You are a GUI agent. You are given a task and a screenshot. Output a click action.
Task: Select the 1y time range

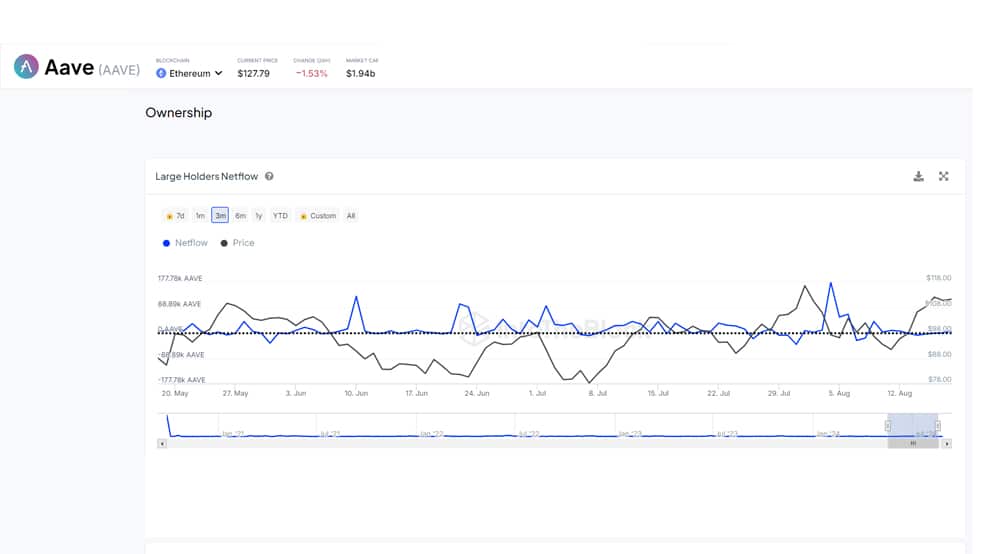[259, 216]
